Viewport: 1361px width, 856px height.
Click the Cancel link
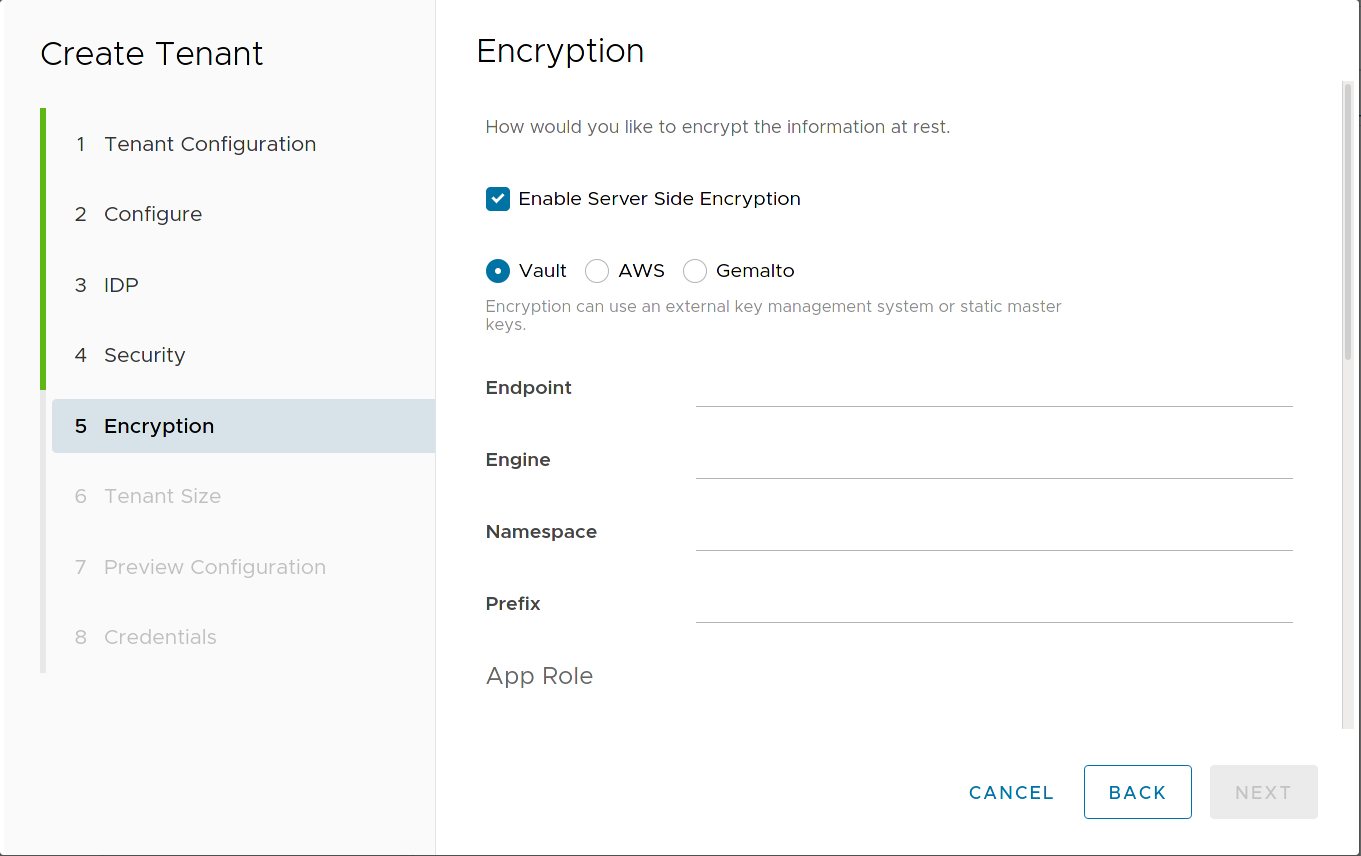[1010, 792]
